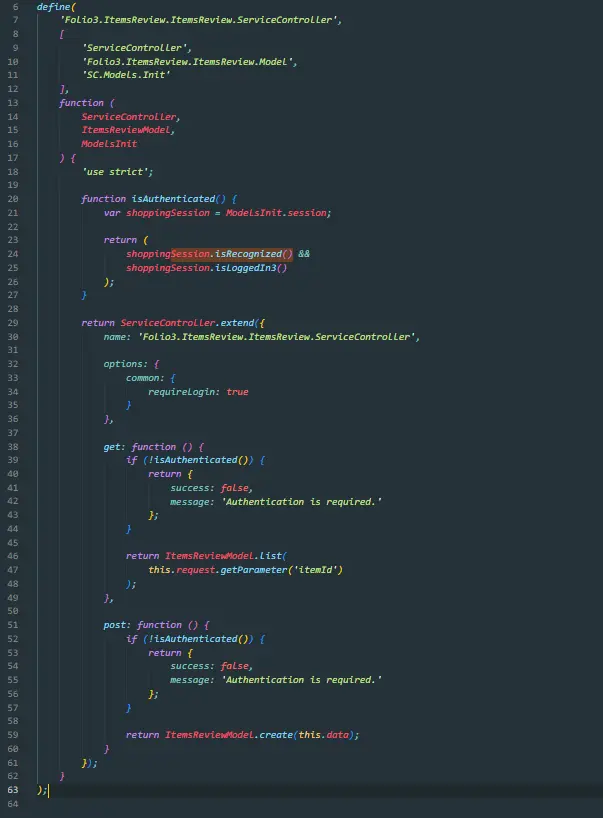
Task: Click the requireLogin property key
Action: pyautogui.click(x=184, y=392)
